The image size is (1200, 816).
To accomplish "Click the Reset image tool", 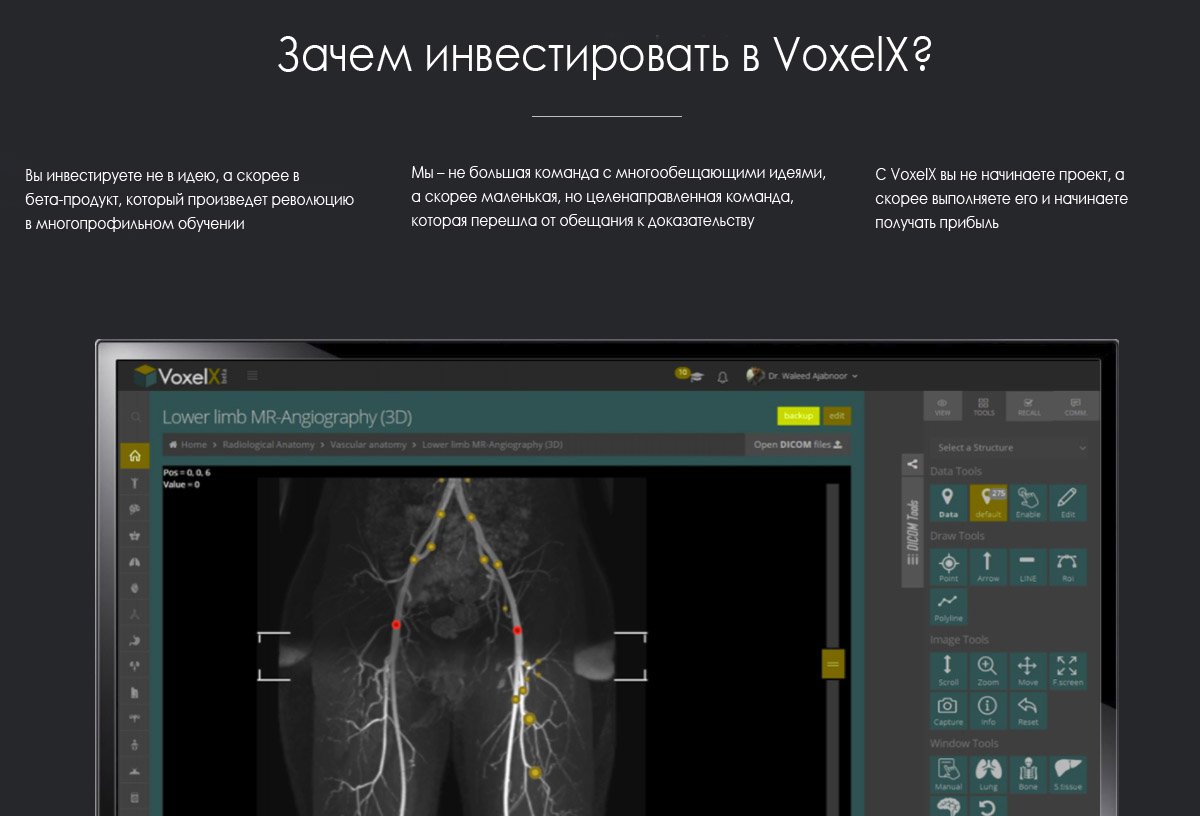I will [x=1028, y=710].
